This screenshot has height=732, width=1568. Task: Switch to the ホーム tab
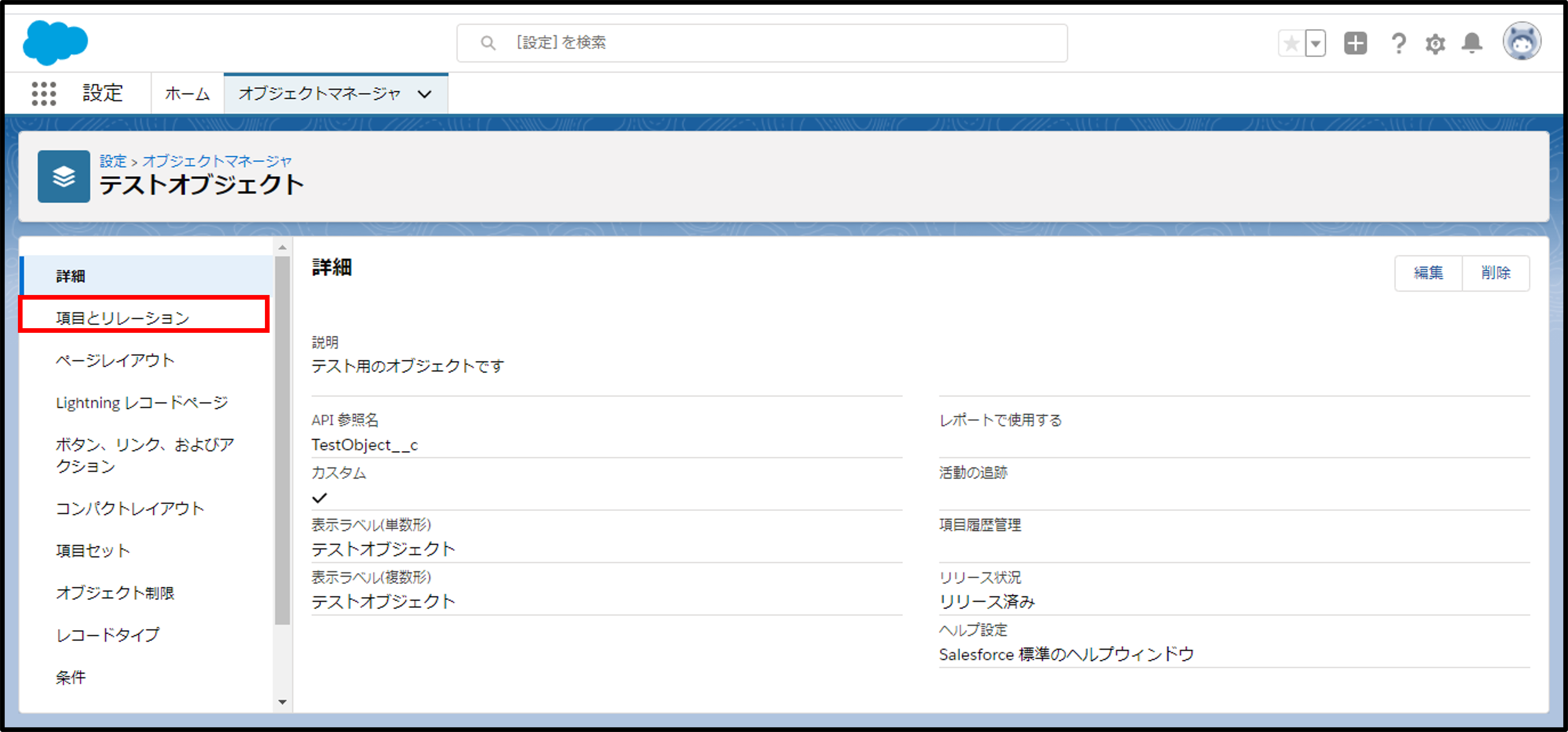tap(187, 94)
